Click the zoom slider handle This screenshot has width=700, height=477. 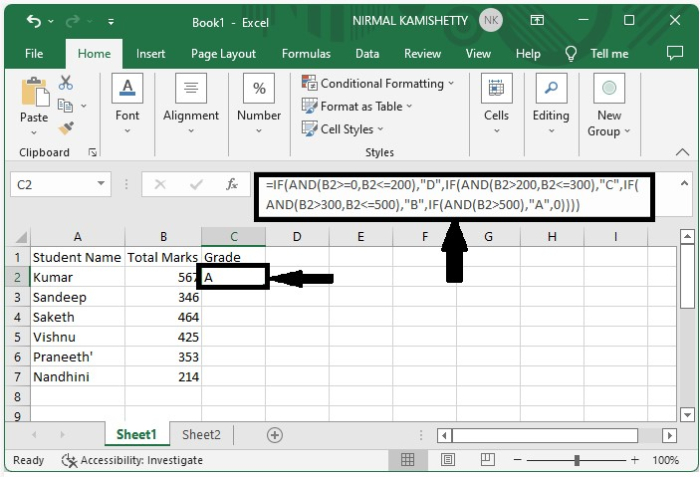[x=577, y=460]
